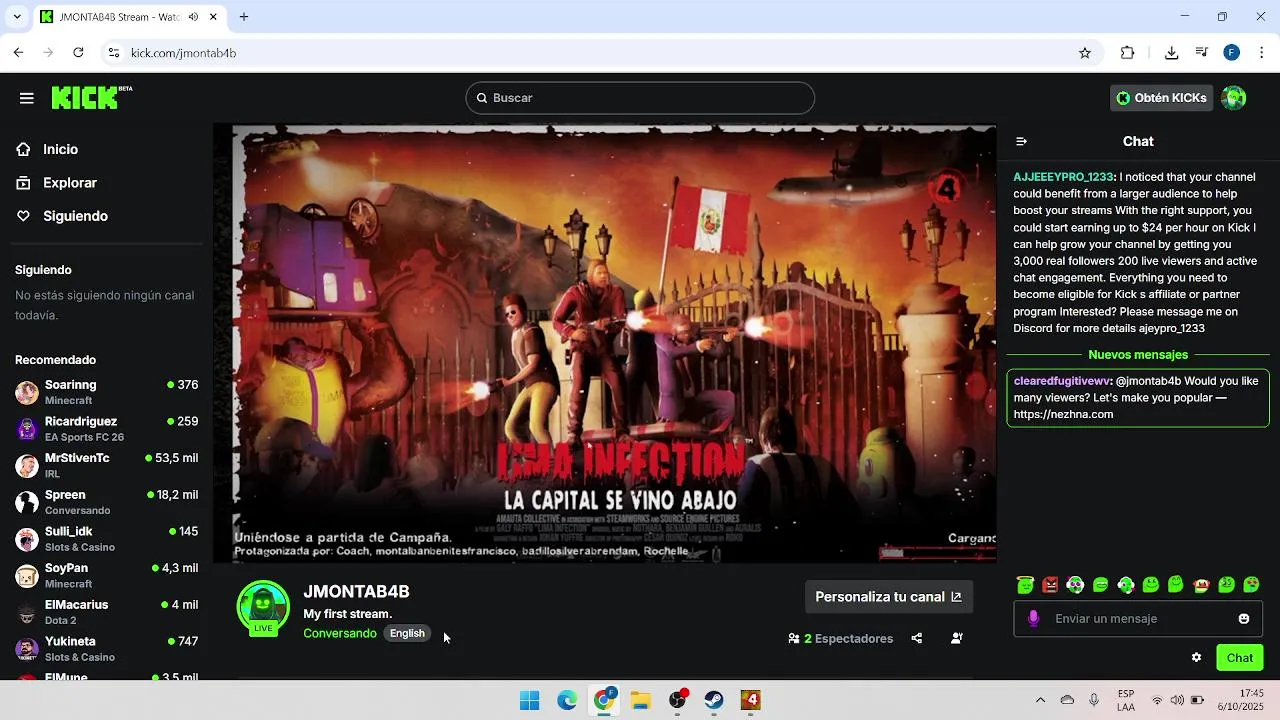Open browser downloads icon
This screenshot has width=1280, height=720.
pos(1171,53)
